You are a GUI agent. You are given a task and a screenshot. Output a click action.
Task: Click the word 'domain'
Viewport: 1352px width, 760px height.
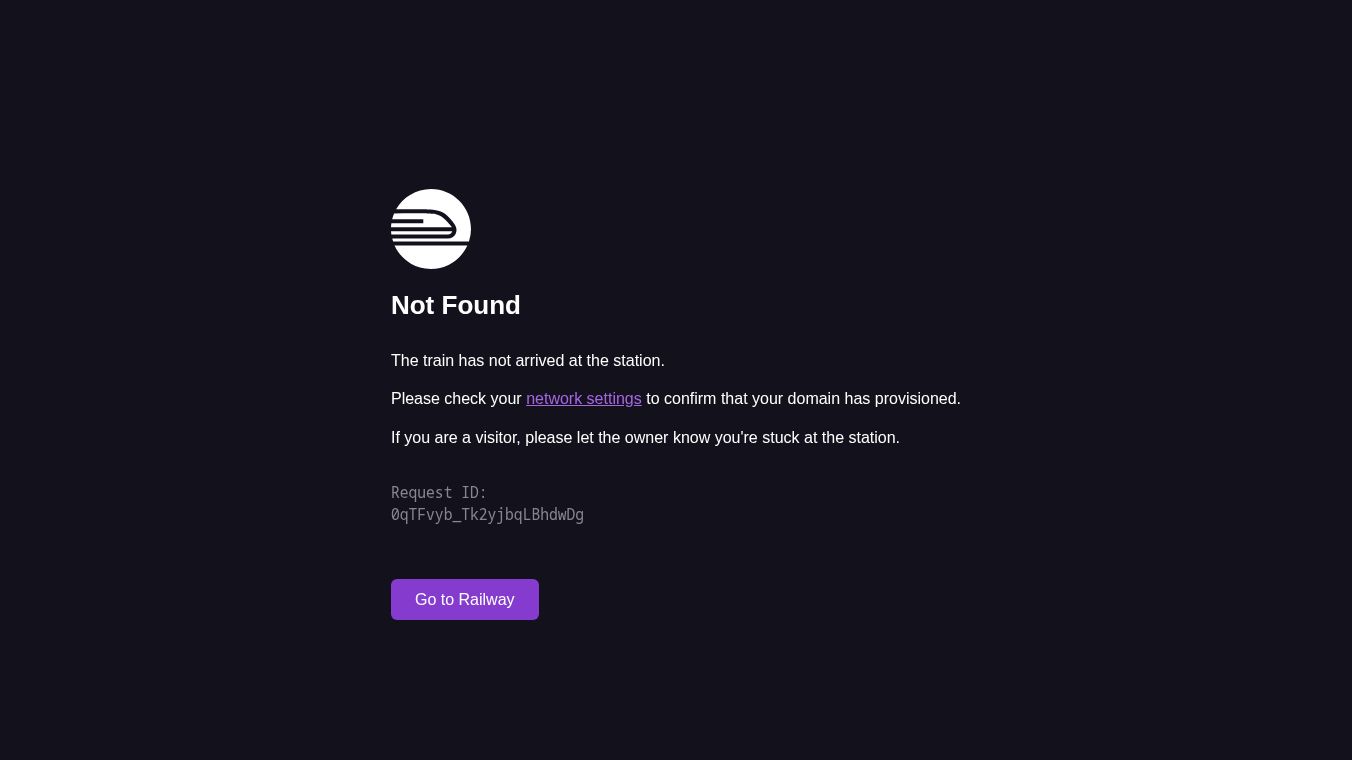[813, 399]
